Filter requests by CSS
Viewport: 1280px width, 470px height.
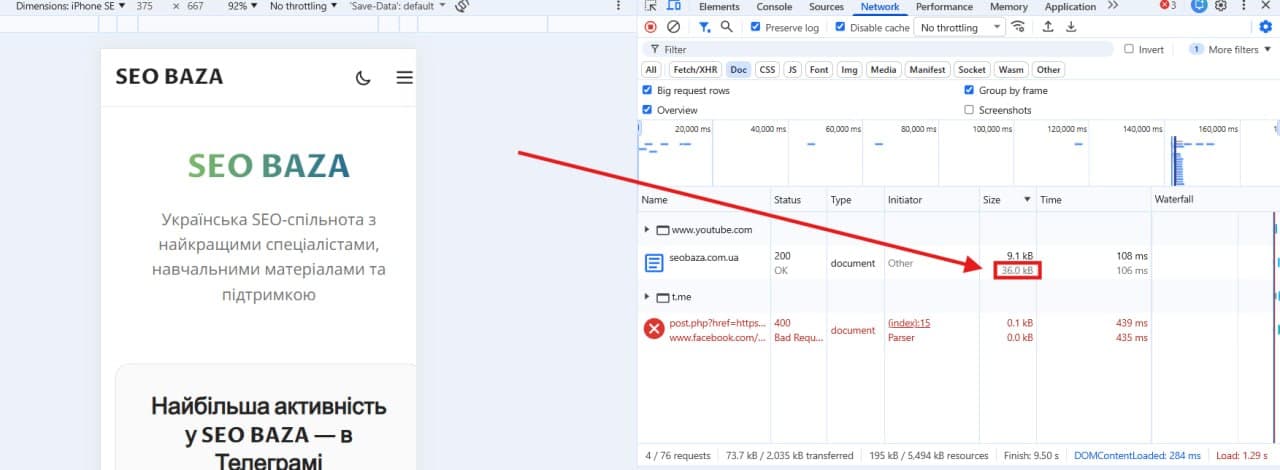[767, 70]
